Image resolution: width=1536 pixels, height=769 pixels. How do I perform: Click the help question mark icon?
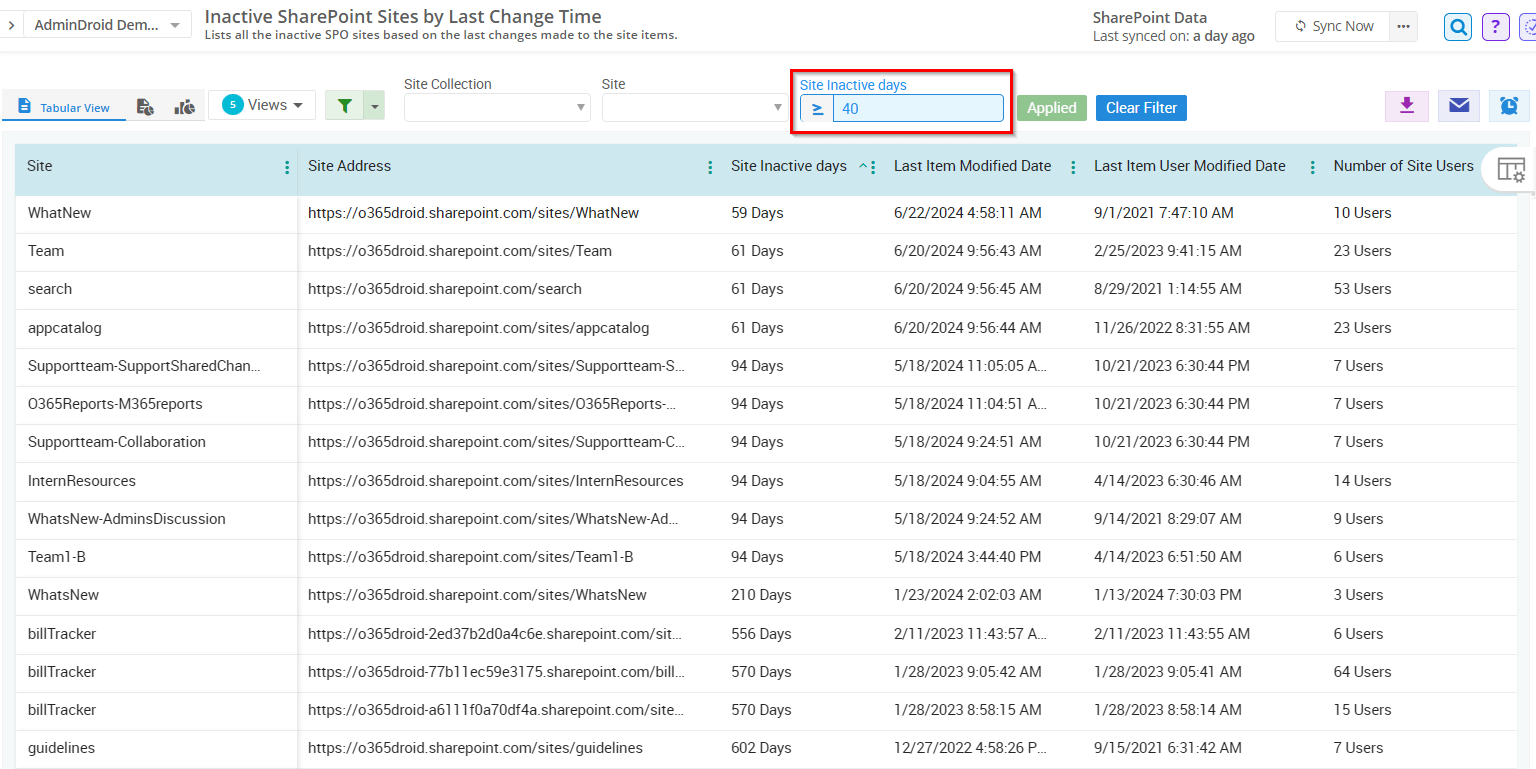click(x=1495, y=26)
